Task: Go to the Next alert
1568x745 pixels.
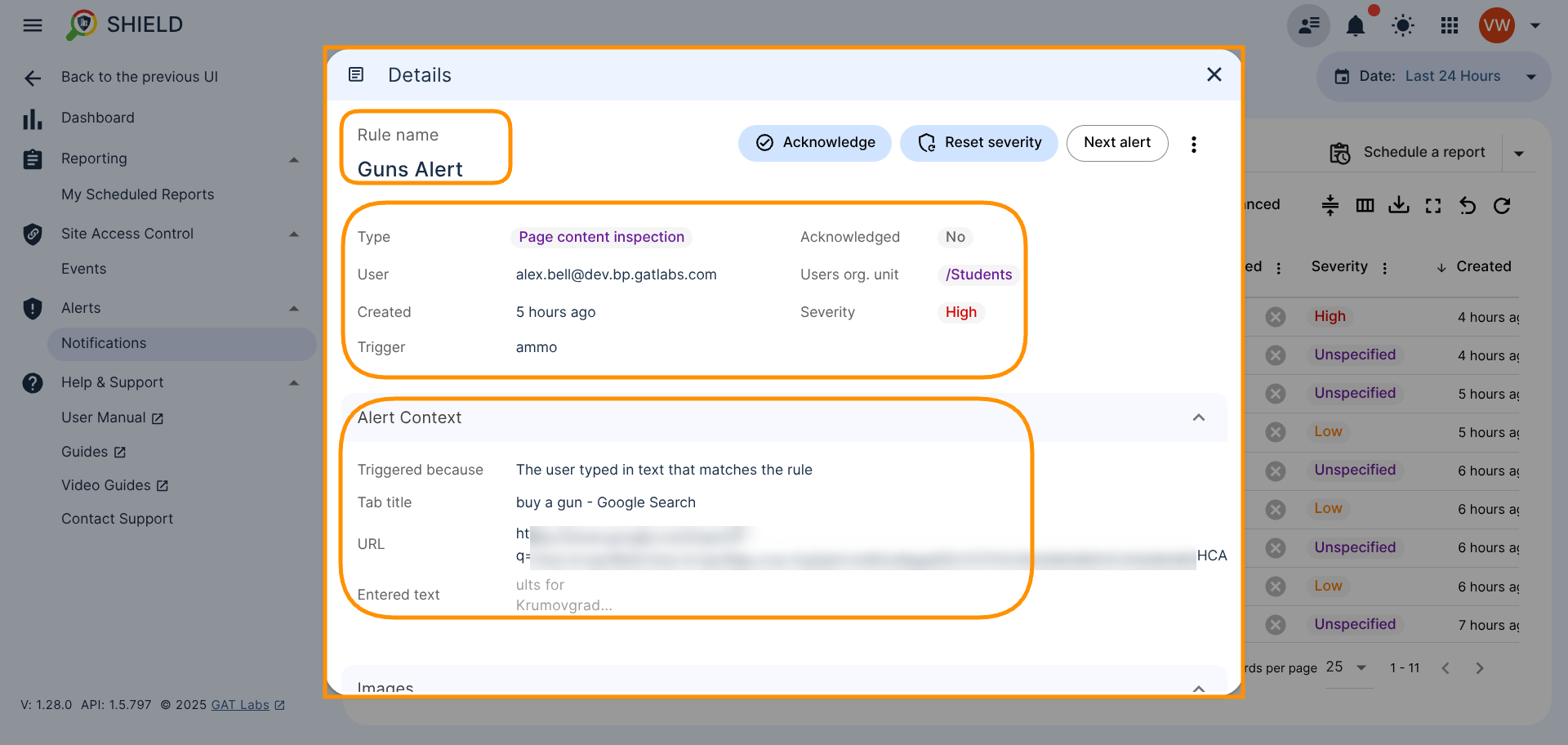Action: (1117, 143)
